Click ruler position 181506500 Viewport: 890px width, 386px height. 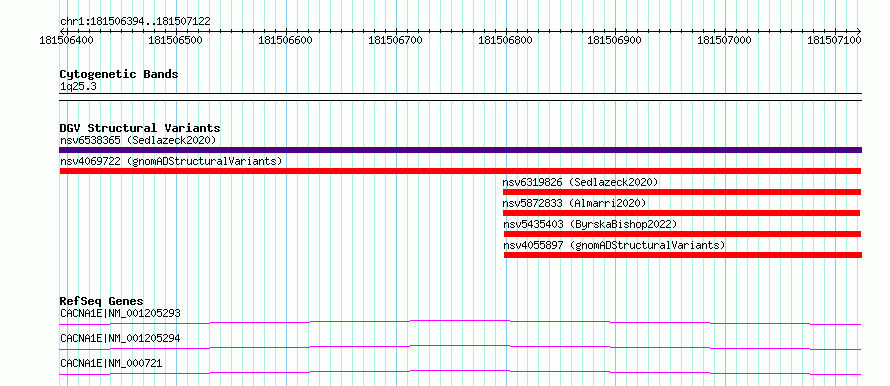pyautogui.click(x=176, y=40)
